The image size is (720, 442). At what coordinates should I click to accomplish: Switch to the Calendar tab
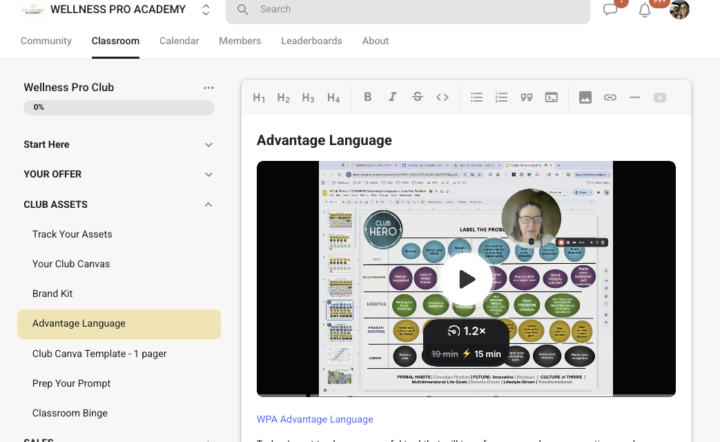179,41
